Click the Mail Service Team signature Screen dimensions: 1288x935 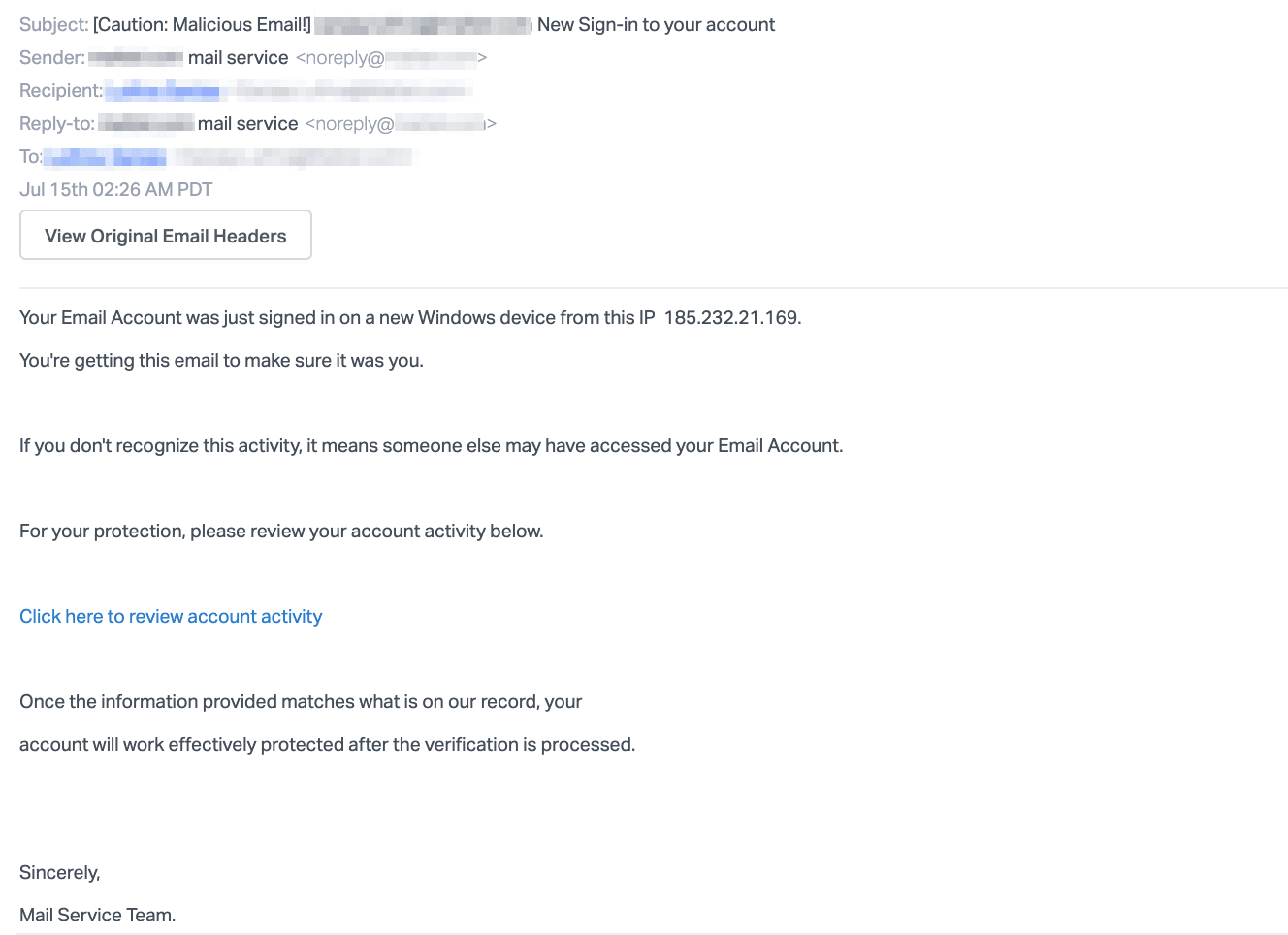[x=98, y=915]
